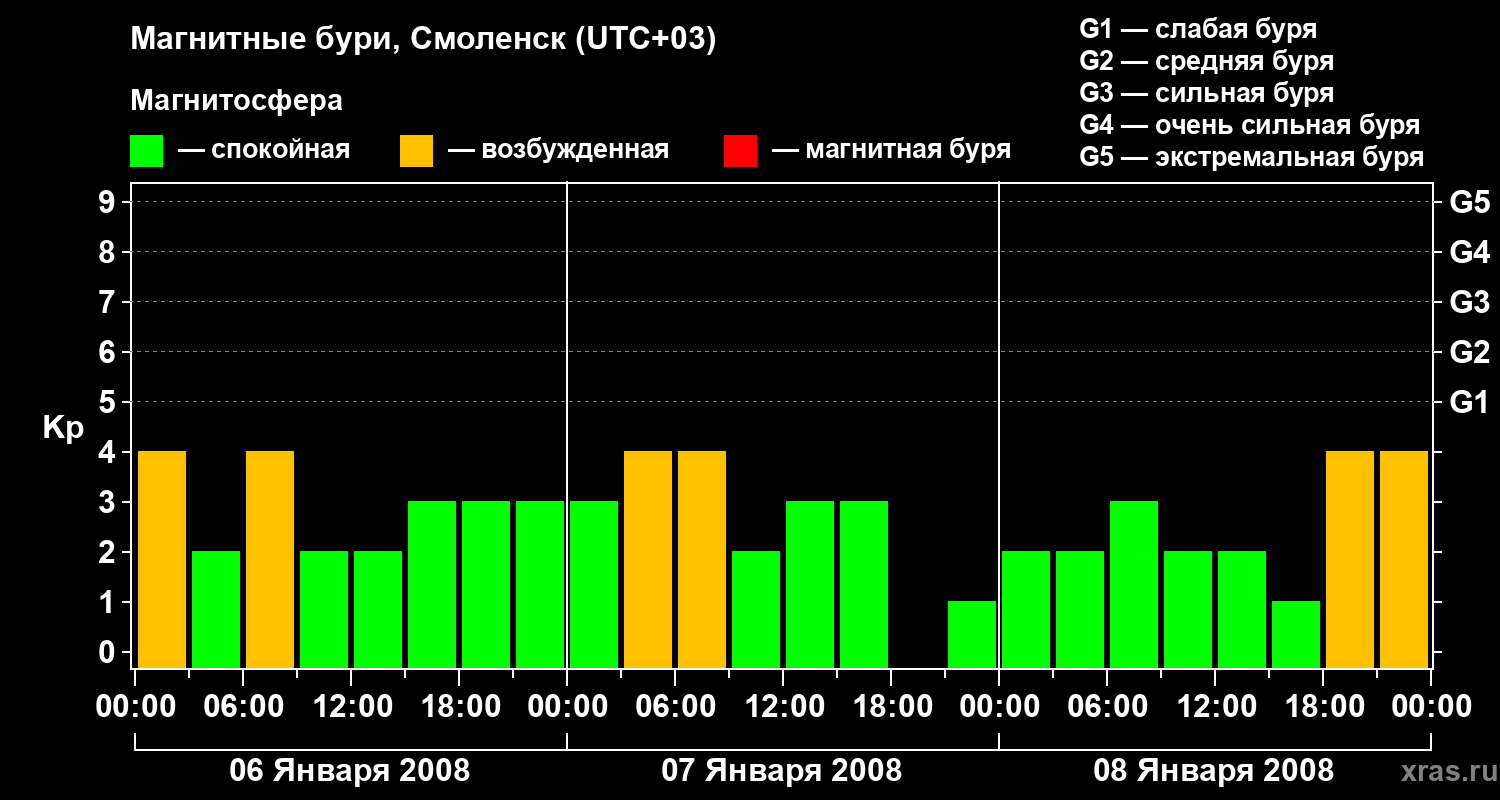
Task: Click the green 'спокойная' legend swatch
Action: (147, 151)
